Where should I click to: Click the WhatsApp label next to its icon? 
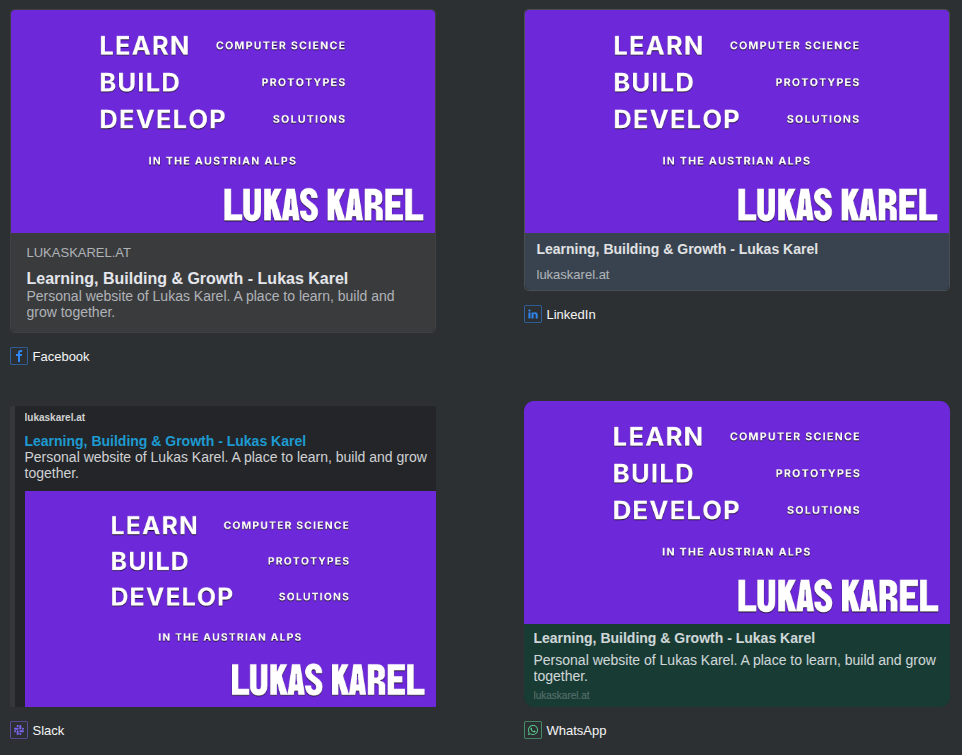point(578,730)
